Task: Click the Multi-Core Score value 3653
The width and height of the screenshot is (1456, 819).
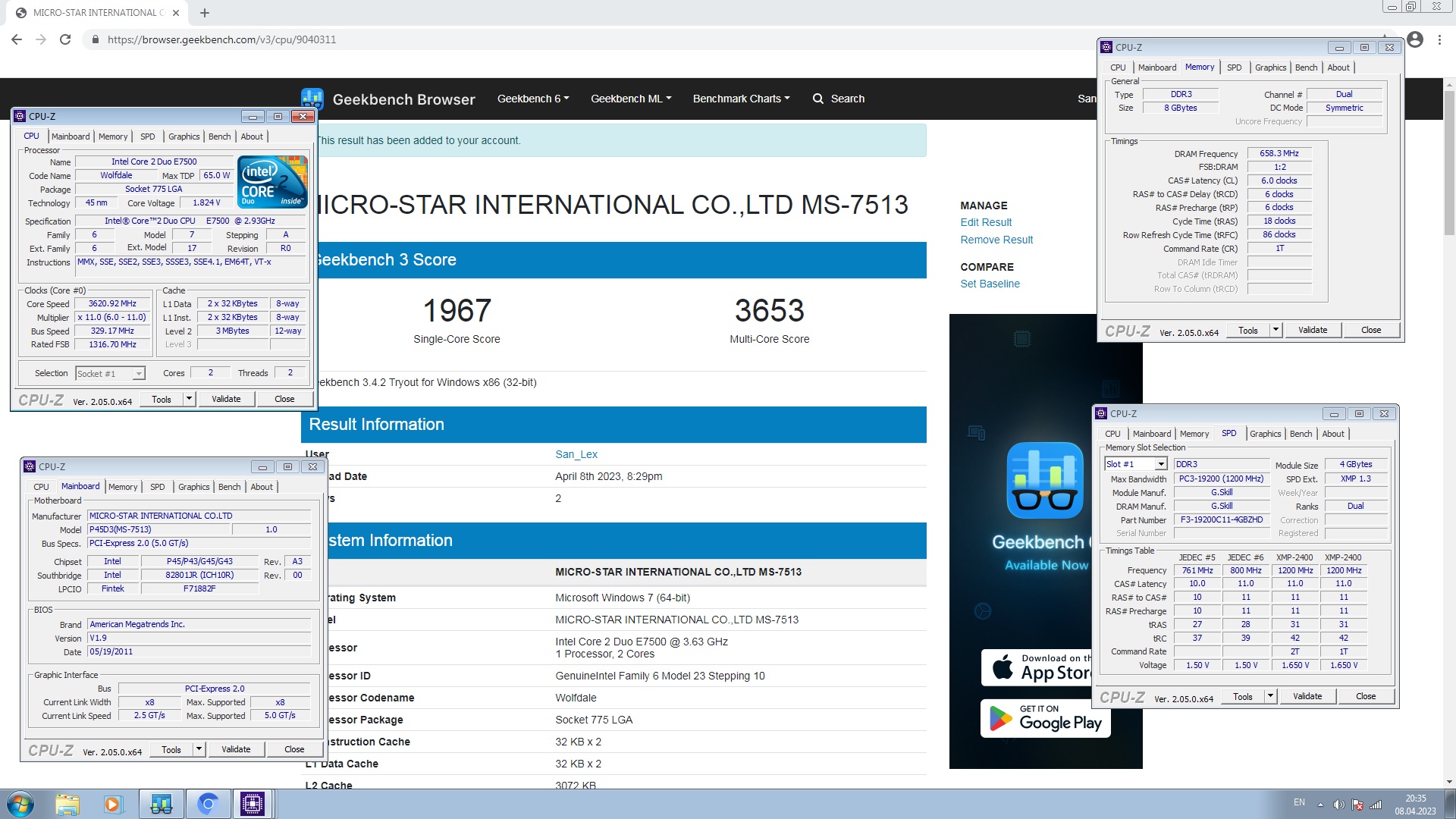Action: click(769, 310)
